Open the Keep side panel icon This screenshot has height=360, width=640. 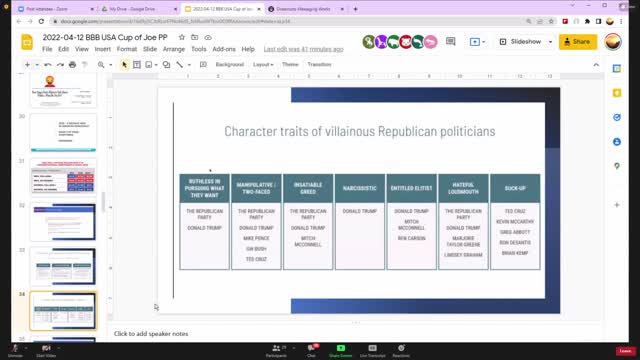pos(617,93)
